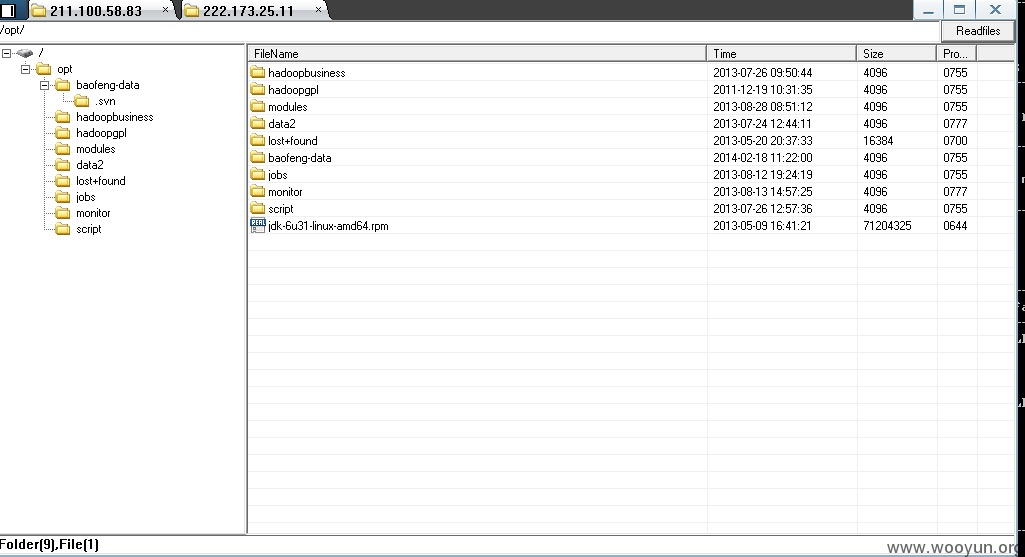
Task: Sort by the Time column header
Action: (781, 54)
